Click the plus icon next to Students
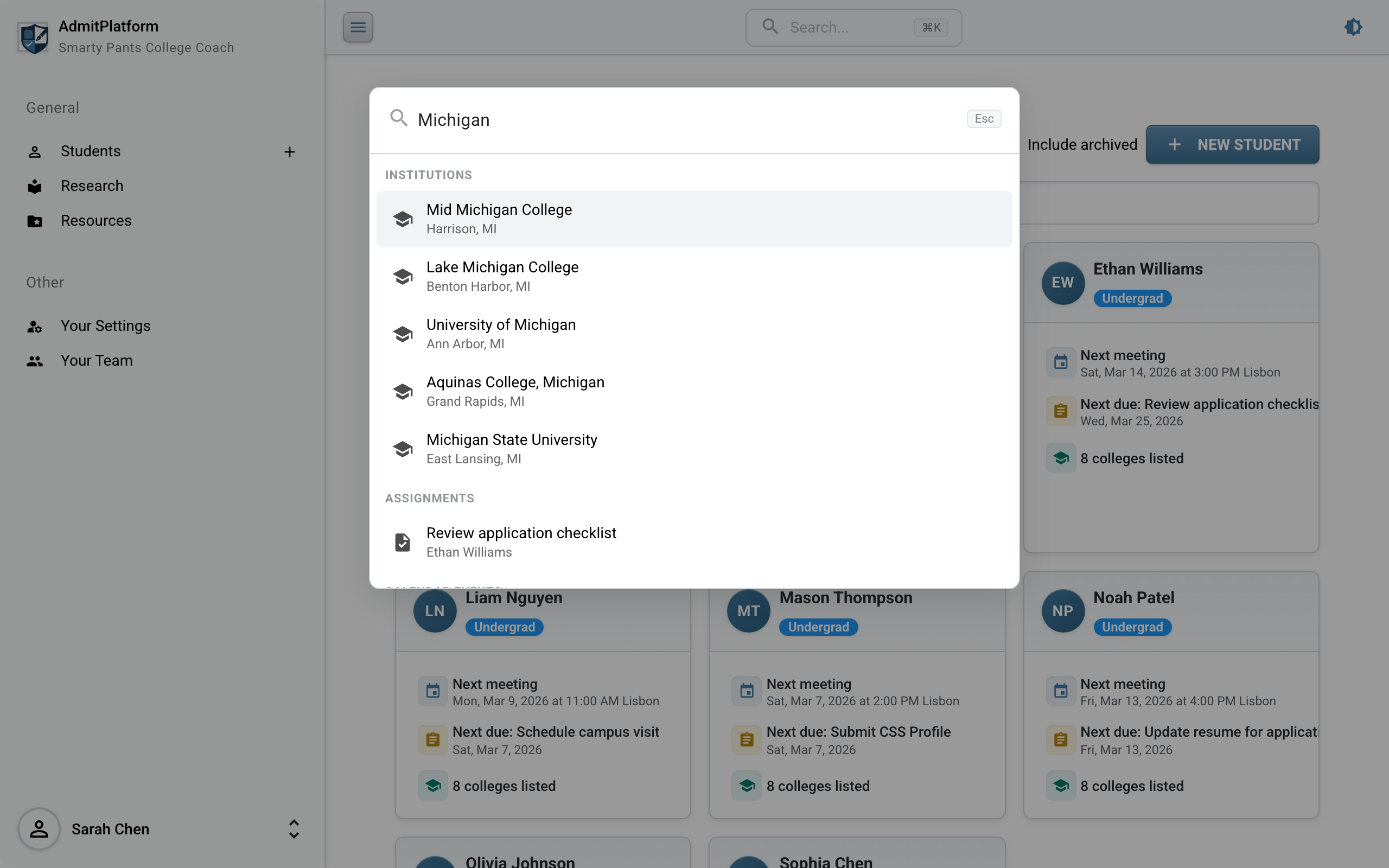The height and width of the screenshot is (868, 1389). (x=289, y=151)
